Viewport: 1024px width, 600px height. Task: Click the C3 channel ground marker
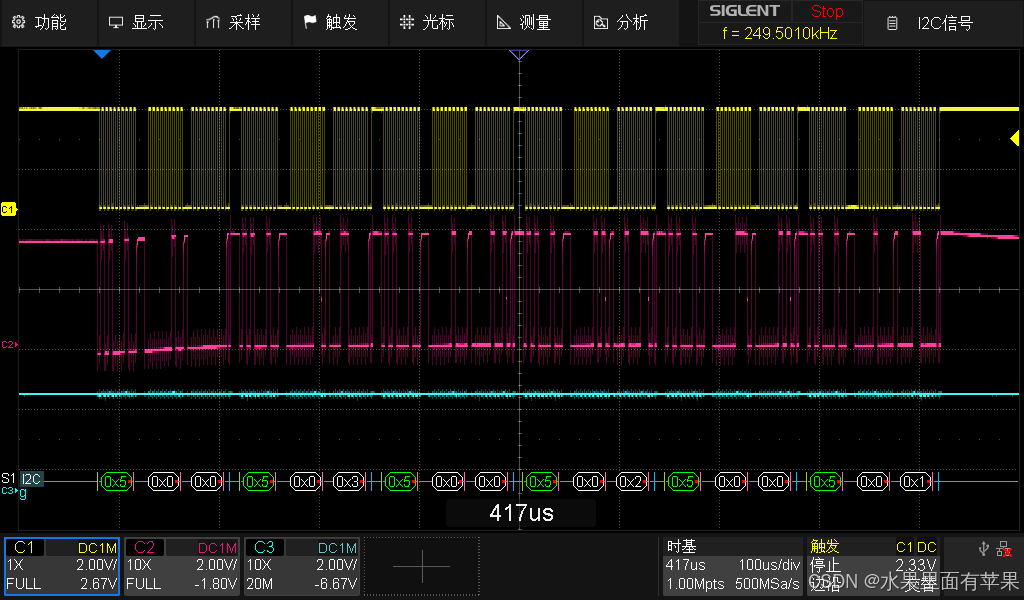click(8, 490)
